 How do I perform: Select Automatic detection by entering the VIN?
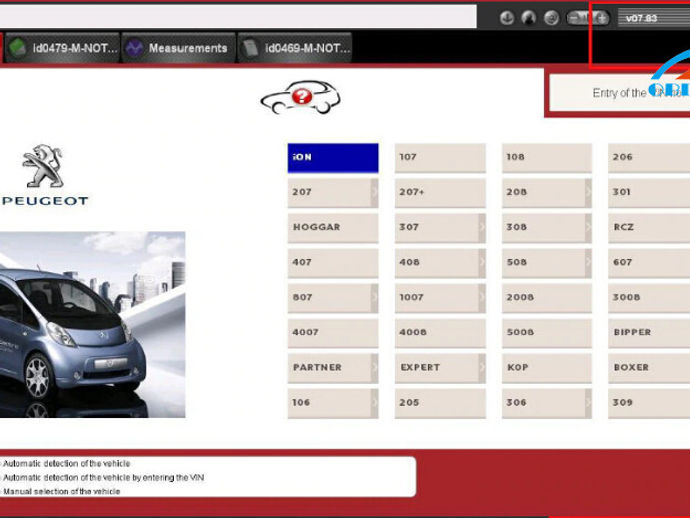pos(103,478)
